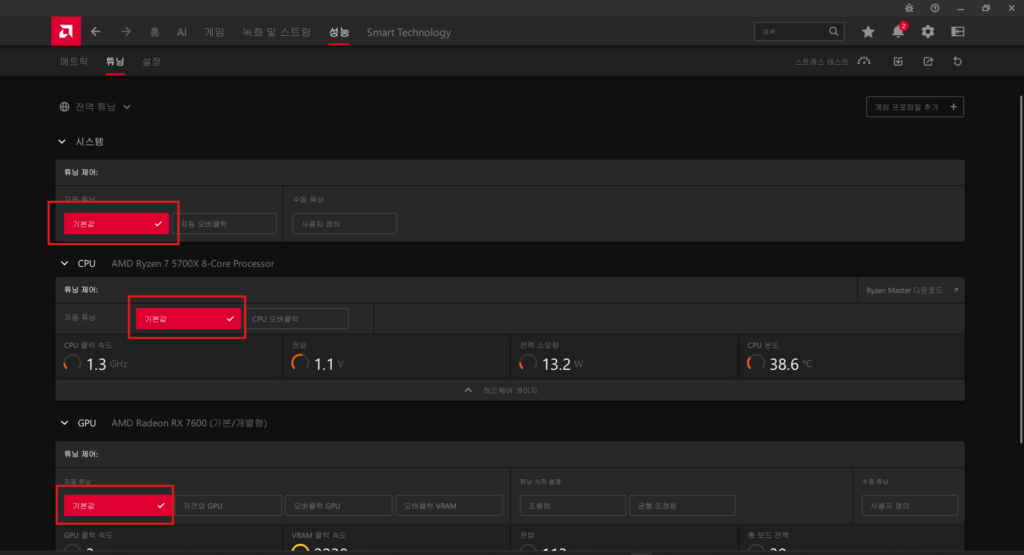
Task: Open the AI tab
Action: pos(182,32)
